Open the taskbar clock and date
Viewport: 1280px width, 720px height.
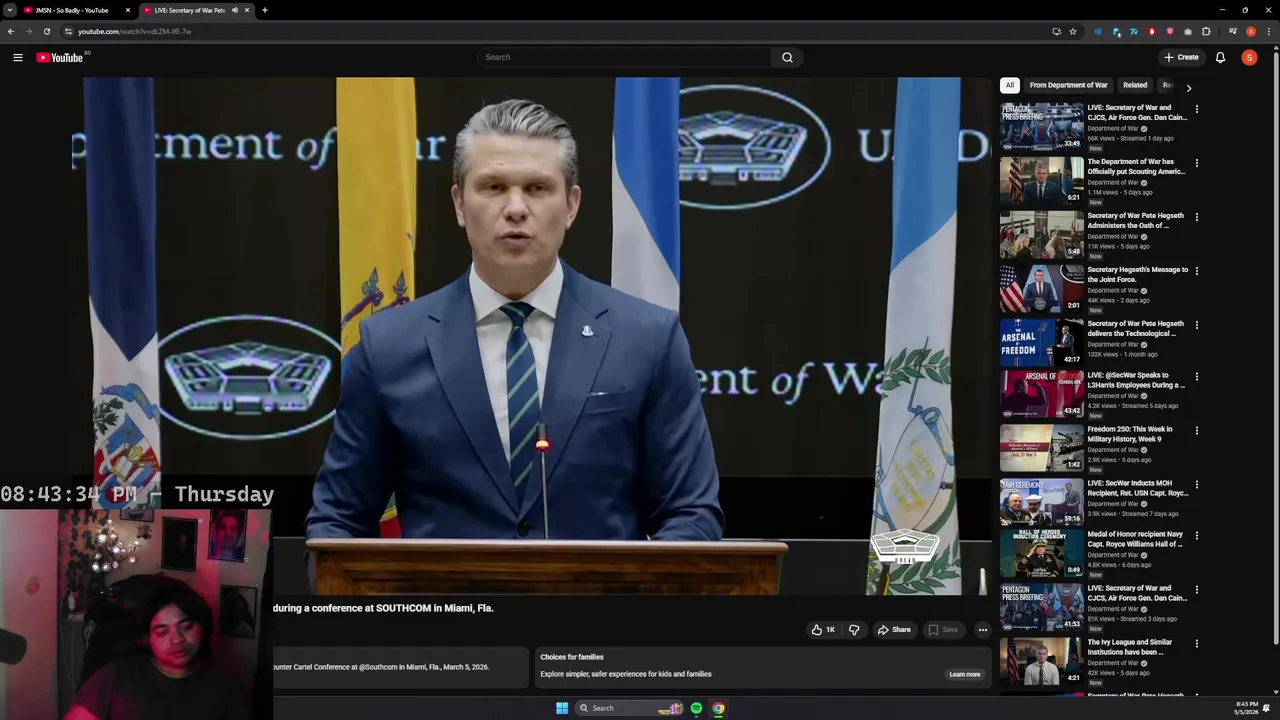click(x=1246, y=708)
